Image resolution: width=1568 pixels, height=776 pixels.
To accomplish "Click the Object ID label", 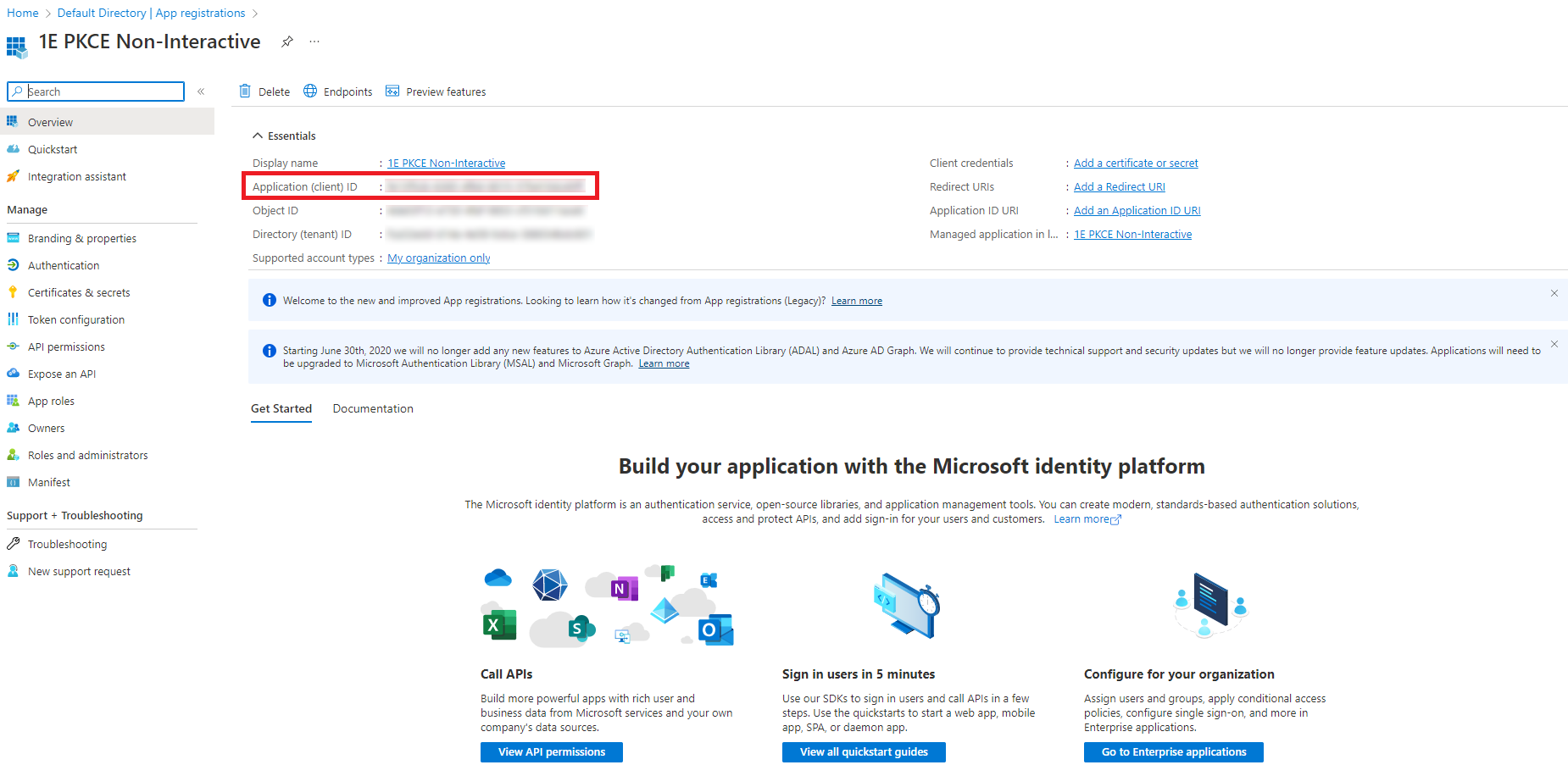I will [275, 211].
